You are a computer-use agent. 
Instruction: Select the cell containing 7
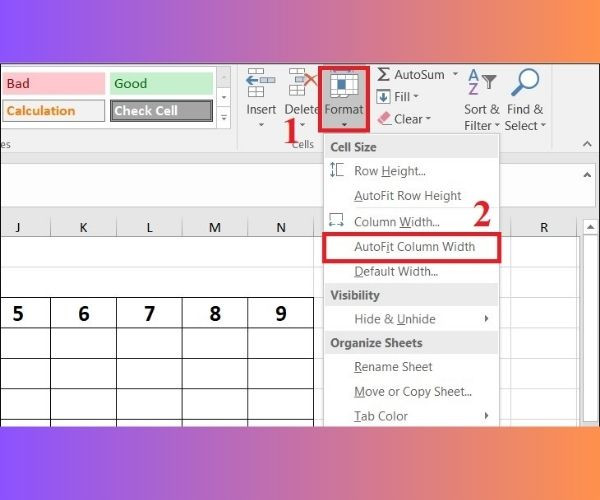tap(149, 313)
